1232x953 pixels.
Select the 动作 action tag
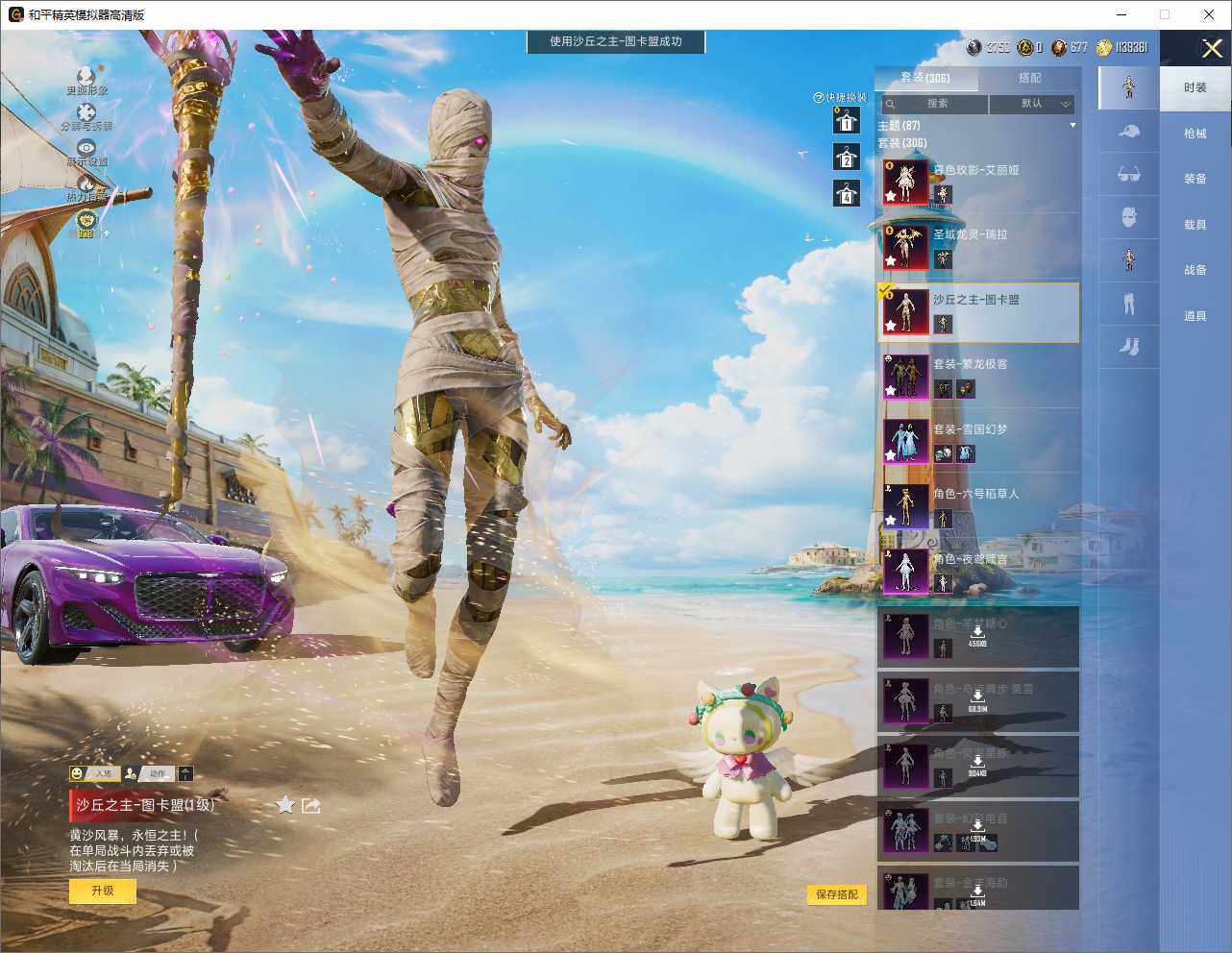click(x=148, y=773)
